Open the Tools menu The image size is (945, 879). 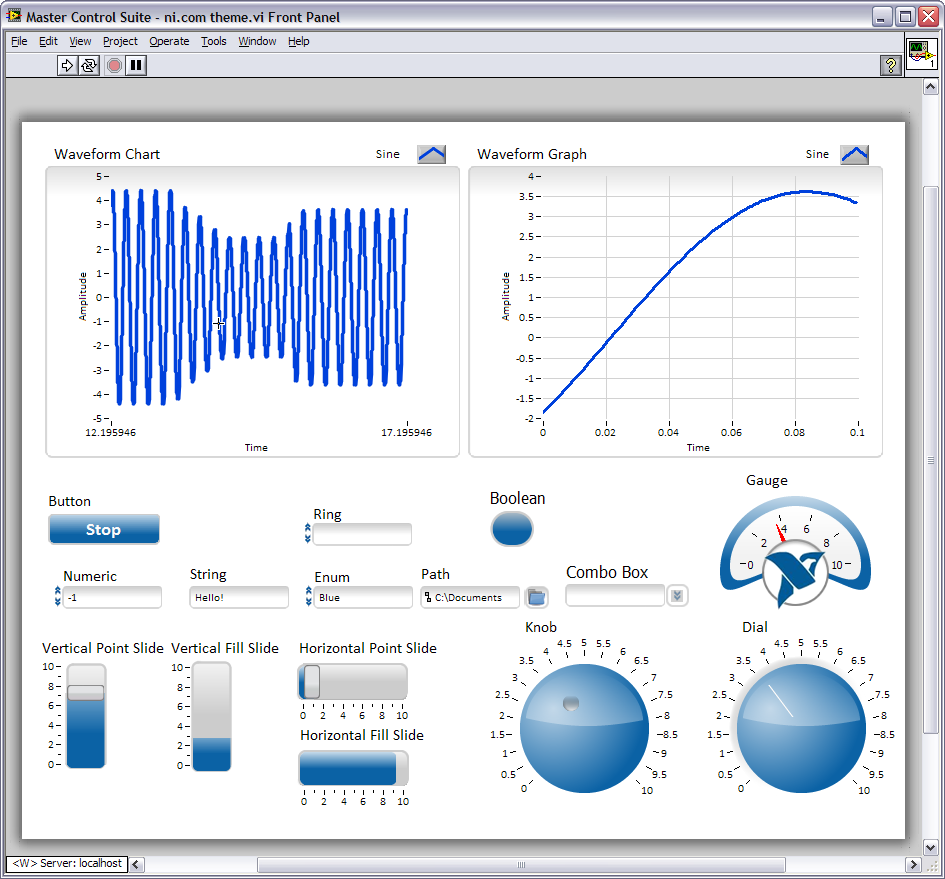[x=213, y=41]
